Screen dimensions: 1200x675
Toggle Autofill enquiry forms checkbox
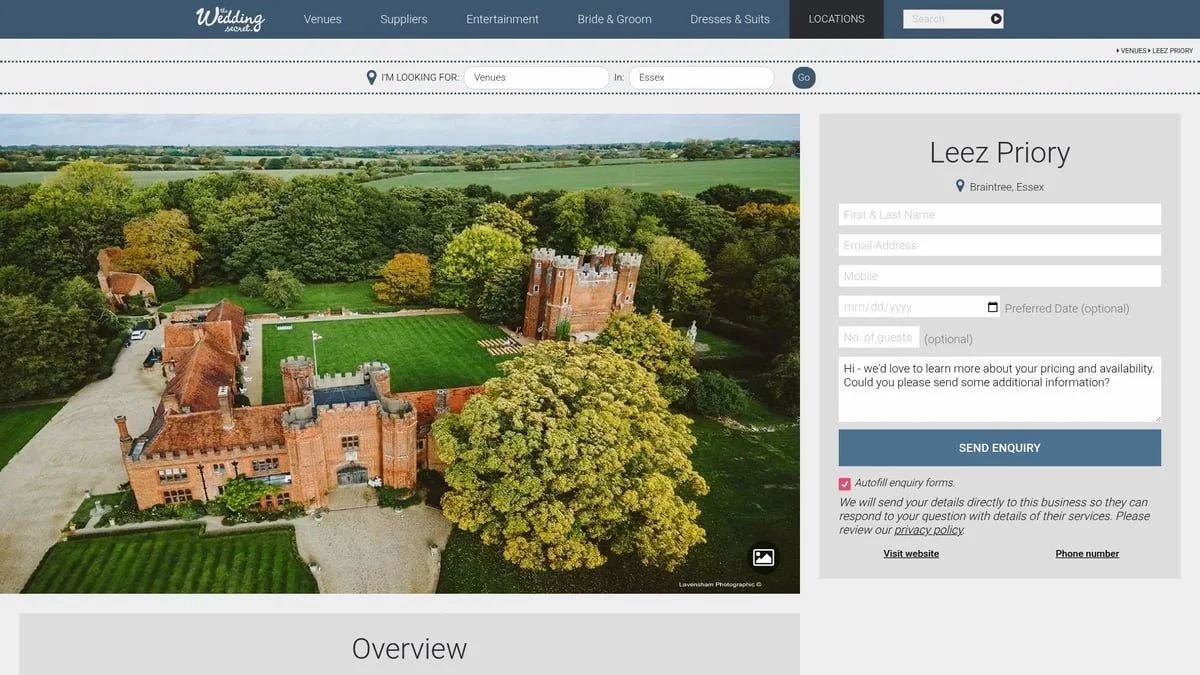click(x=845, y=483)
